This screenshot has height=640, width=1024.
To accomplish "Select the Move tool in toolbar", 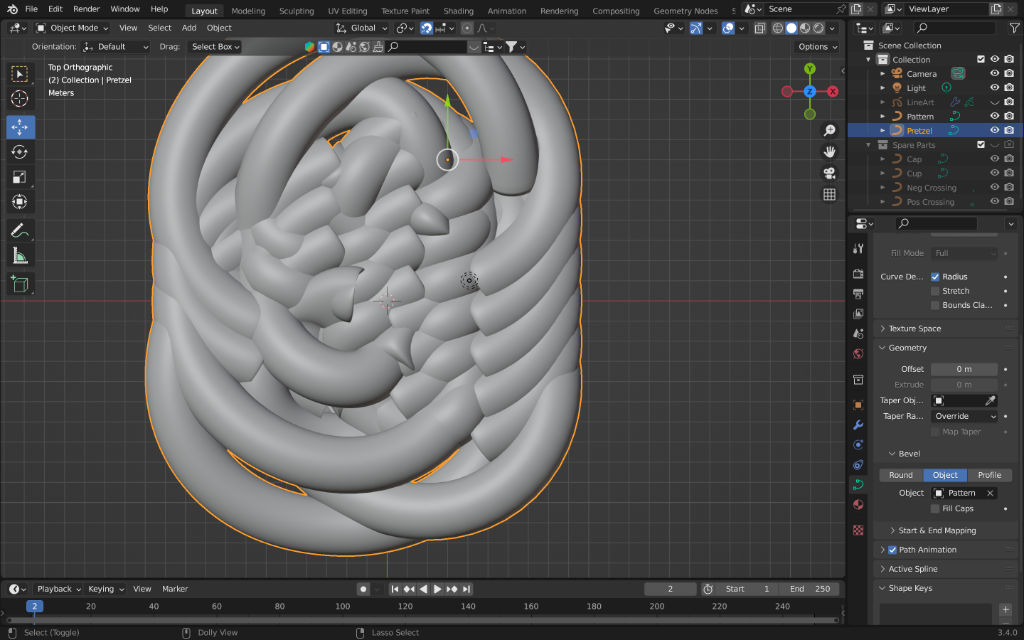I will (x=20, y=127).
